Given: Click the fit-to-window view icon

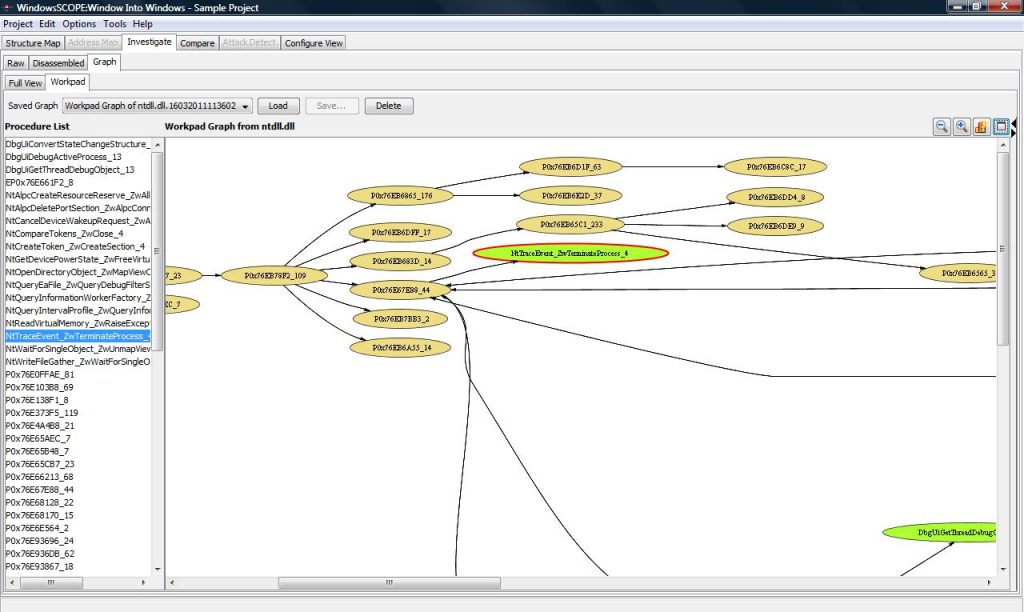Looking at the screenshot, I should click(1001, 127).
